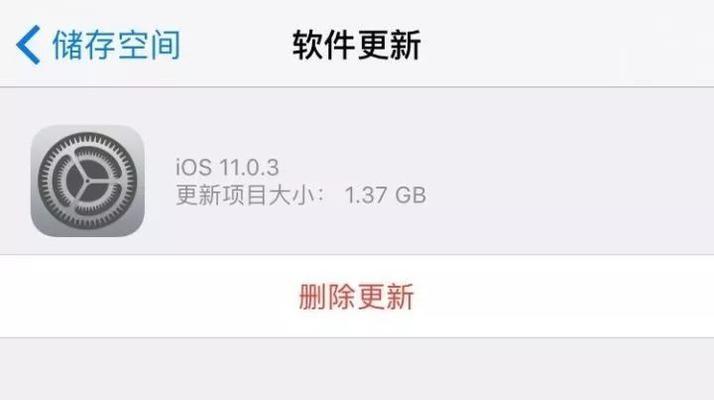Viewport: 714px width, 400px height.
Task: Click the "11.0.3" version number text
Action: (x=249, y=167)
